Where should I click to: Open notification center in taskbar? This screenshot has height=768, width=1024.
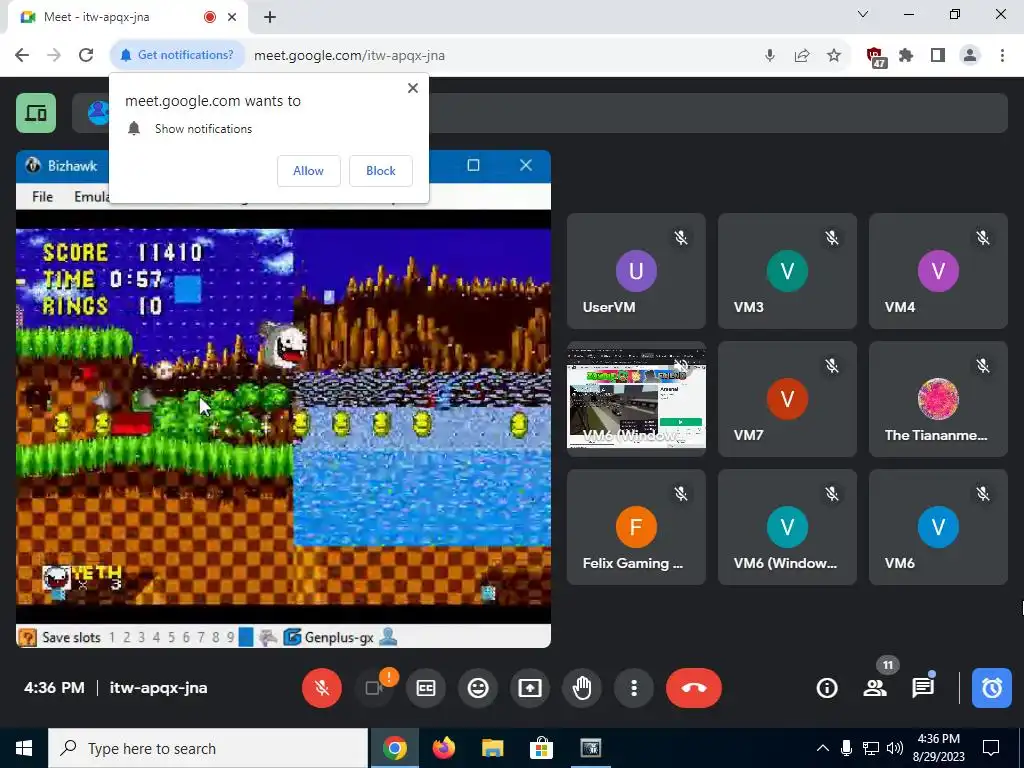991,748
